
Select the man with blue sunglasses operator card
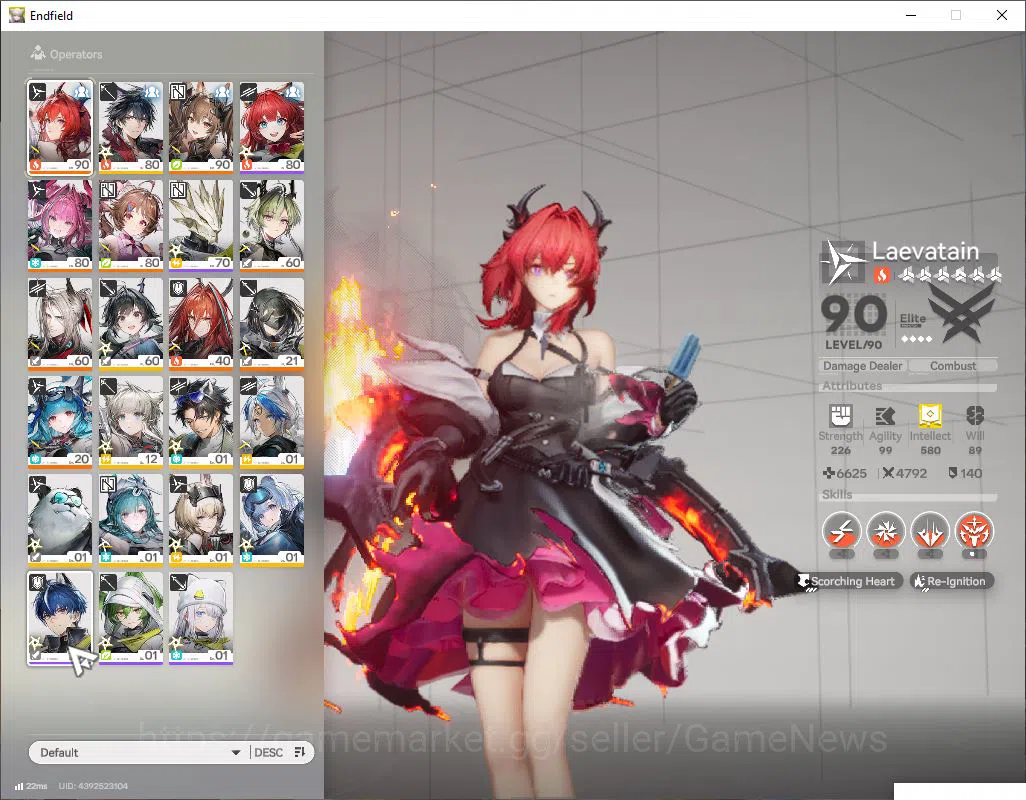201,422
